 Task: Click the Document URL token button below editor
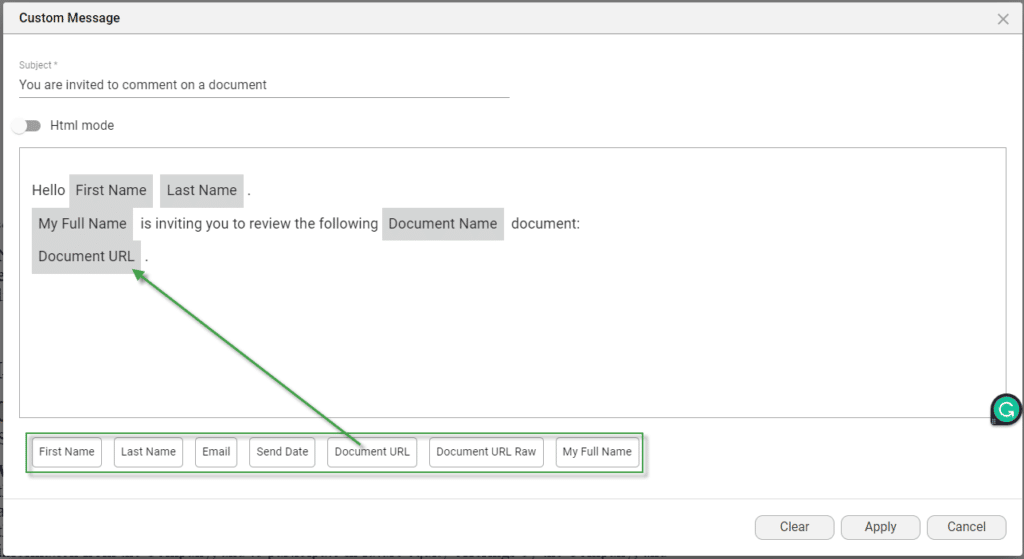point(372,452)
